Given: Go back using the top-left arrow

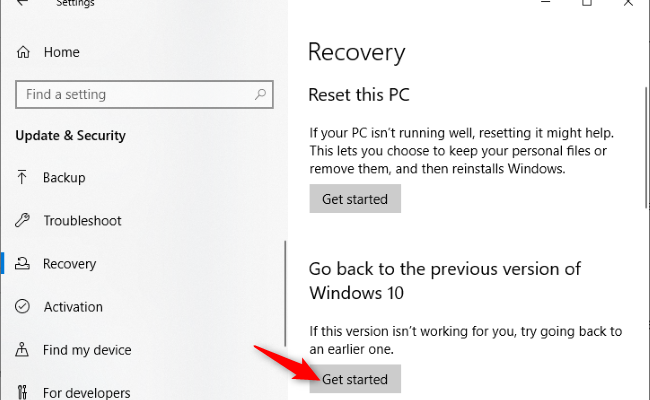Looking at the screenshot, I should point(22,4).
